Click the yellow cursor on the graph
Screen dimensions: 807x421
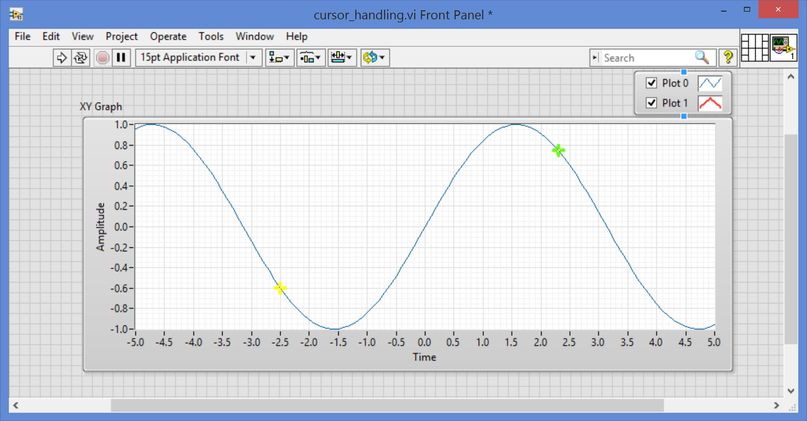pyautogui.click(x=280, y=288)
